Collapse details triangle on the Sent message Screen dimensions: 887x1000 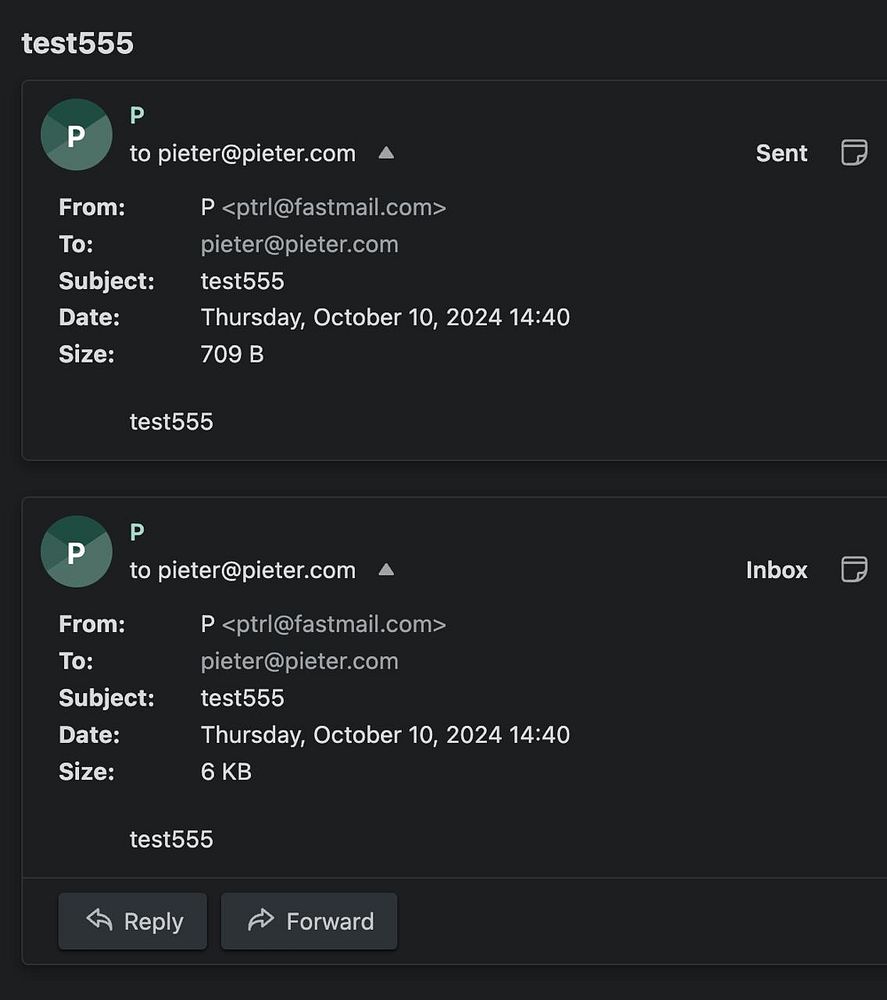[386, 153]
